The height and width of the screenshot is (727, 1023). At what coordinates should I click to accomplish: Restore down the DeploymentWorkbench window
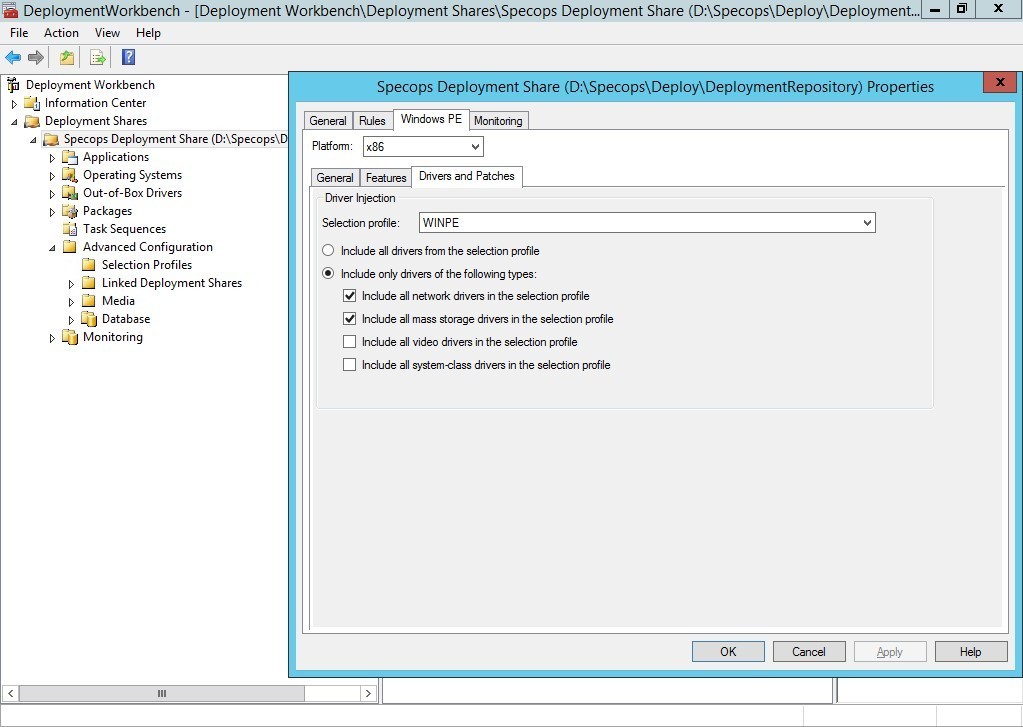(962, 9)
